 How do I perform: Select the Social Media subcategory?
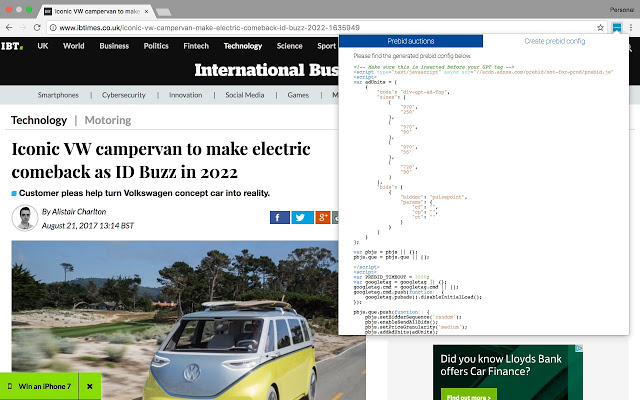[246, 95]
